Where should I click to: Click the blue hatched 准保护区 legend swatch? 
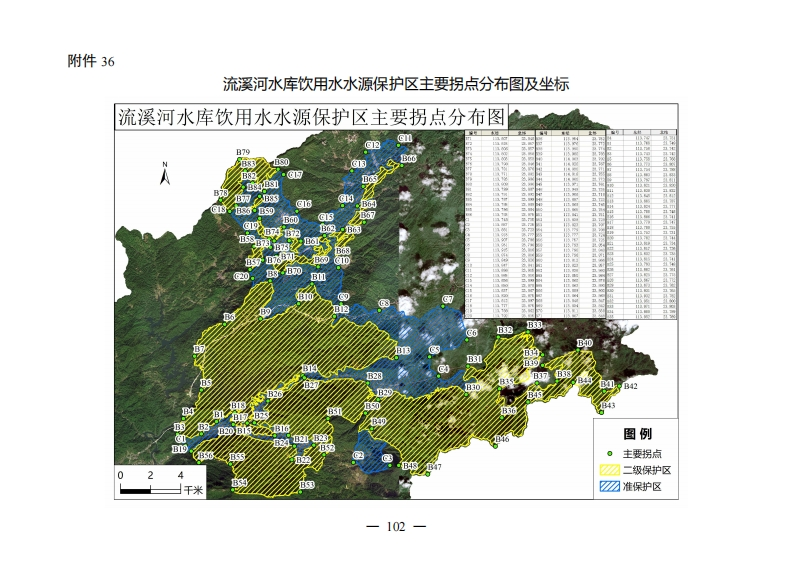point(609,487)
